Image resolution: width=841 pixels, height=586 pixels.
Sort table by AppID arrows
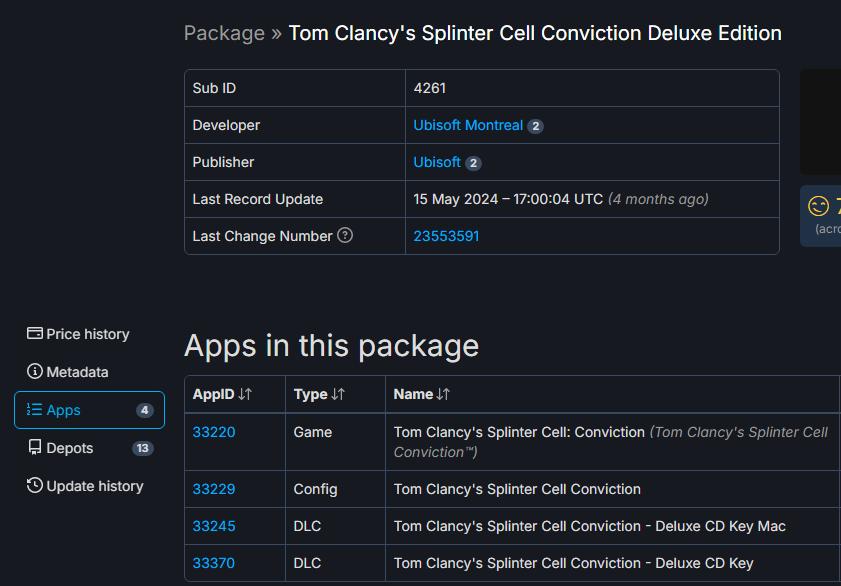[x=245, y=394]
